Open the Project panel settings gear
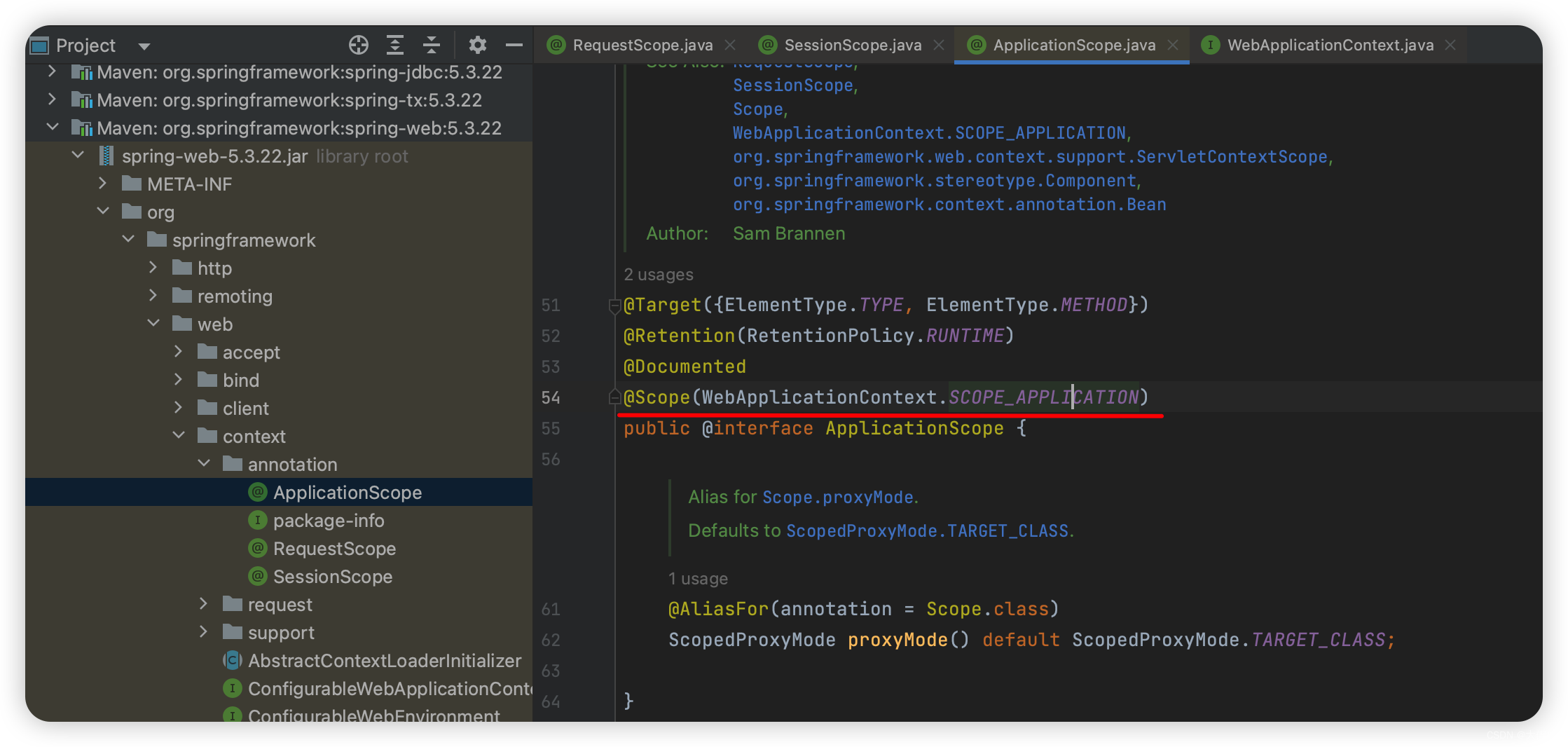Screen dimensions: 1568x747 coord(477,46)
